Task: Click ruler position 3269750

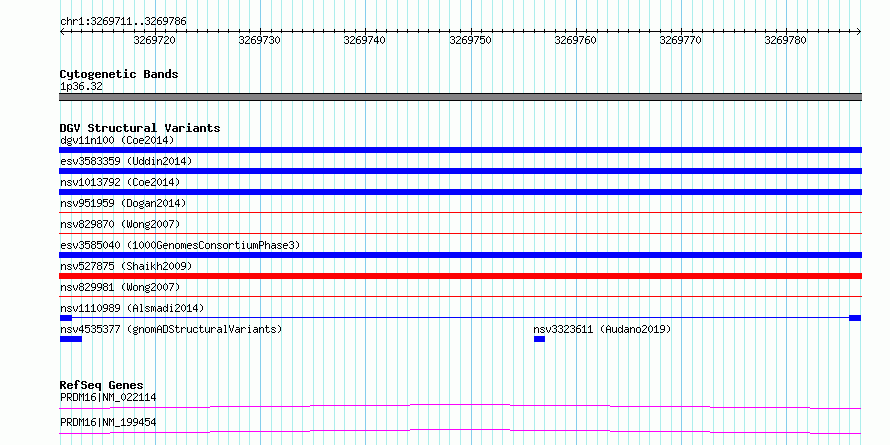Action: click(470, 41)
